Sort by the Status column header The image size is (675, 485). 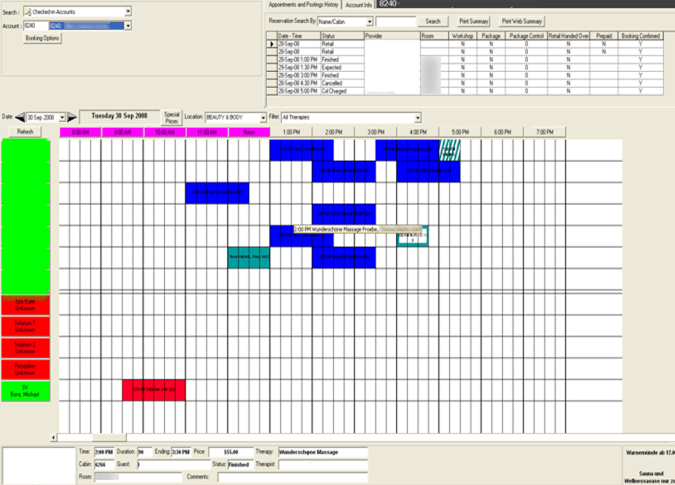342,36
